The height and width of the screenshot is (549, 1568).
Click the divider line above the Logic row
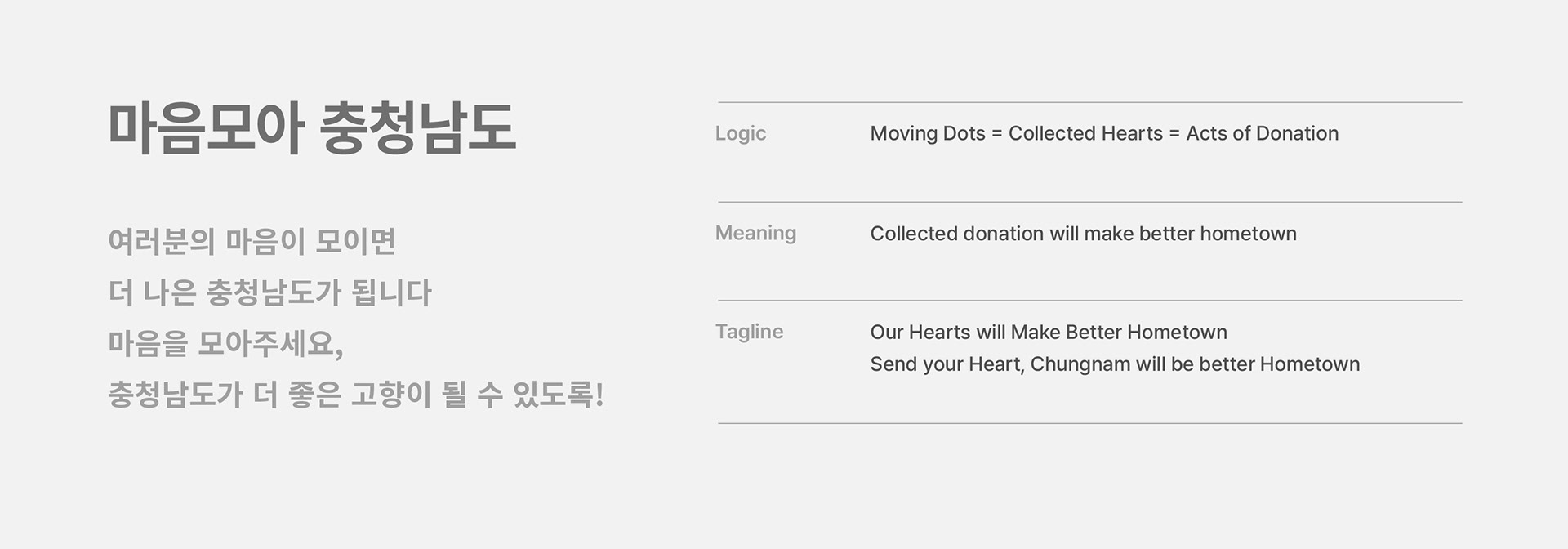(1089, 102)
